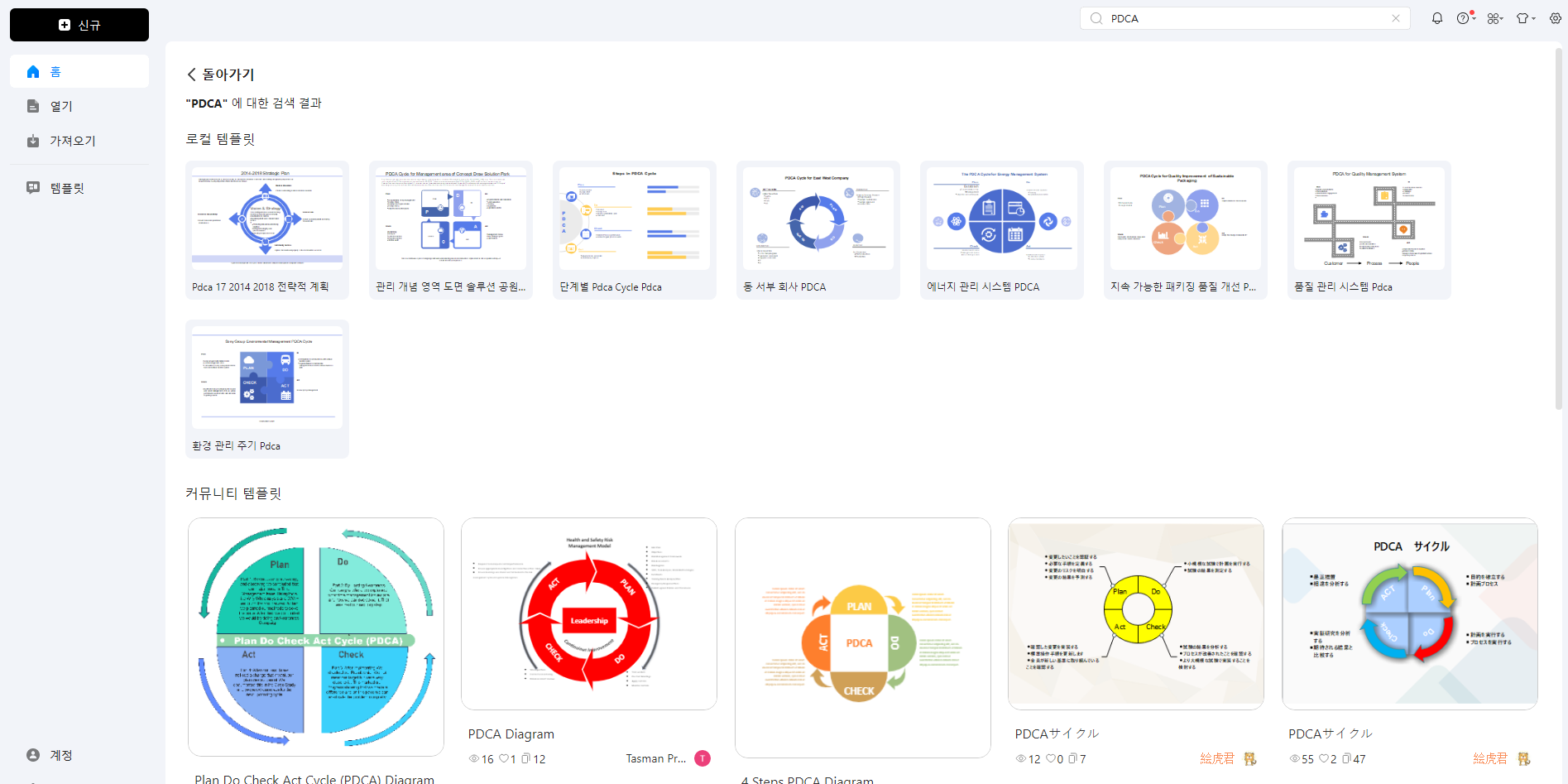Click the search magnifier icon

click(x=1096, y=18)
